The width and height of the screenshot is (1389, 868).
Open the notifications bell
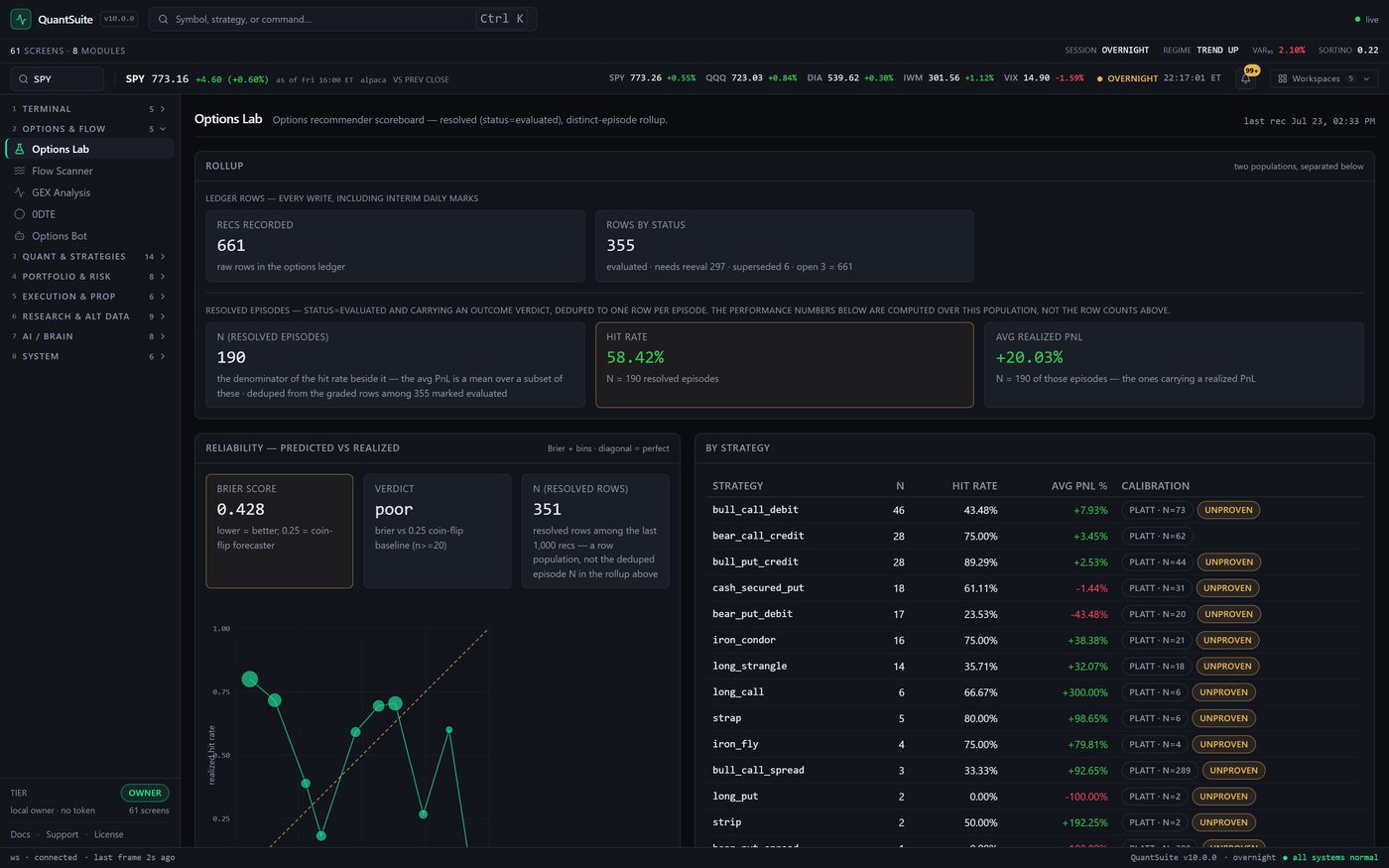[x=1247, y=78]
